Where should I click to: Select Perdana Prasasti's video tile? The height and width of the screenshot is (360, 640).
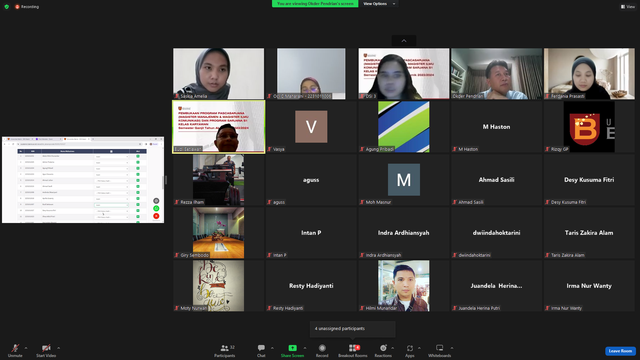point(589,73)
